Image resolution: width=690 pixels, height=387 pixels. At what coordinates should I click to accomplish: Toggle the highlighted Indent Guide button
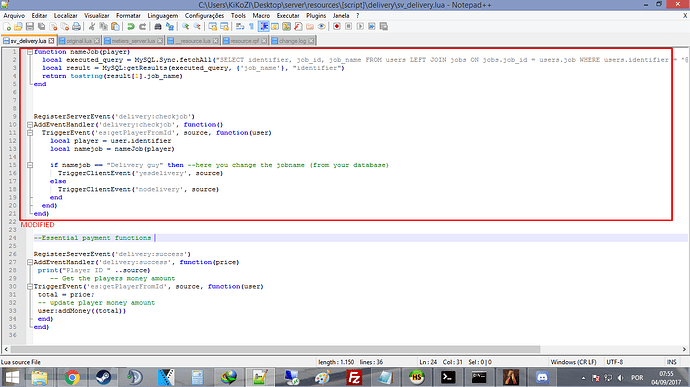(264, 26)
